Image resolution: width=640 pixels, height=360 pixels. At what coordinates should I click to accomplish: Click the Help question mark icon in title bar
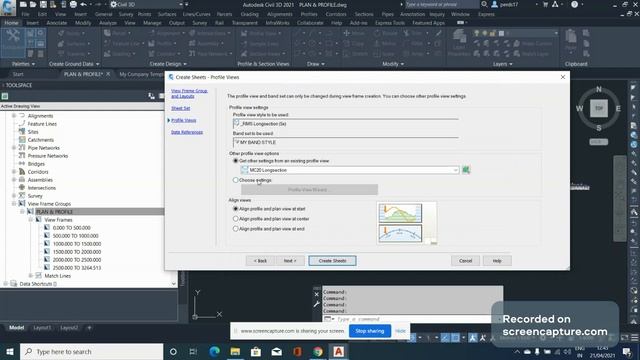574,4
